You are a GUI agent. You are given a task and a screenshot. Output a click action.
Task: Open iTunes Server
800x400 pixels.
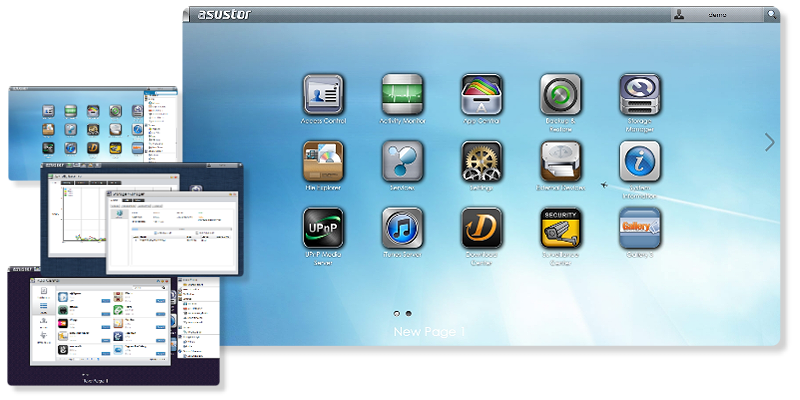[x=402, y=228]
